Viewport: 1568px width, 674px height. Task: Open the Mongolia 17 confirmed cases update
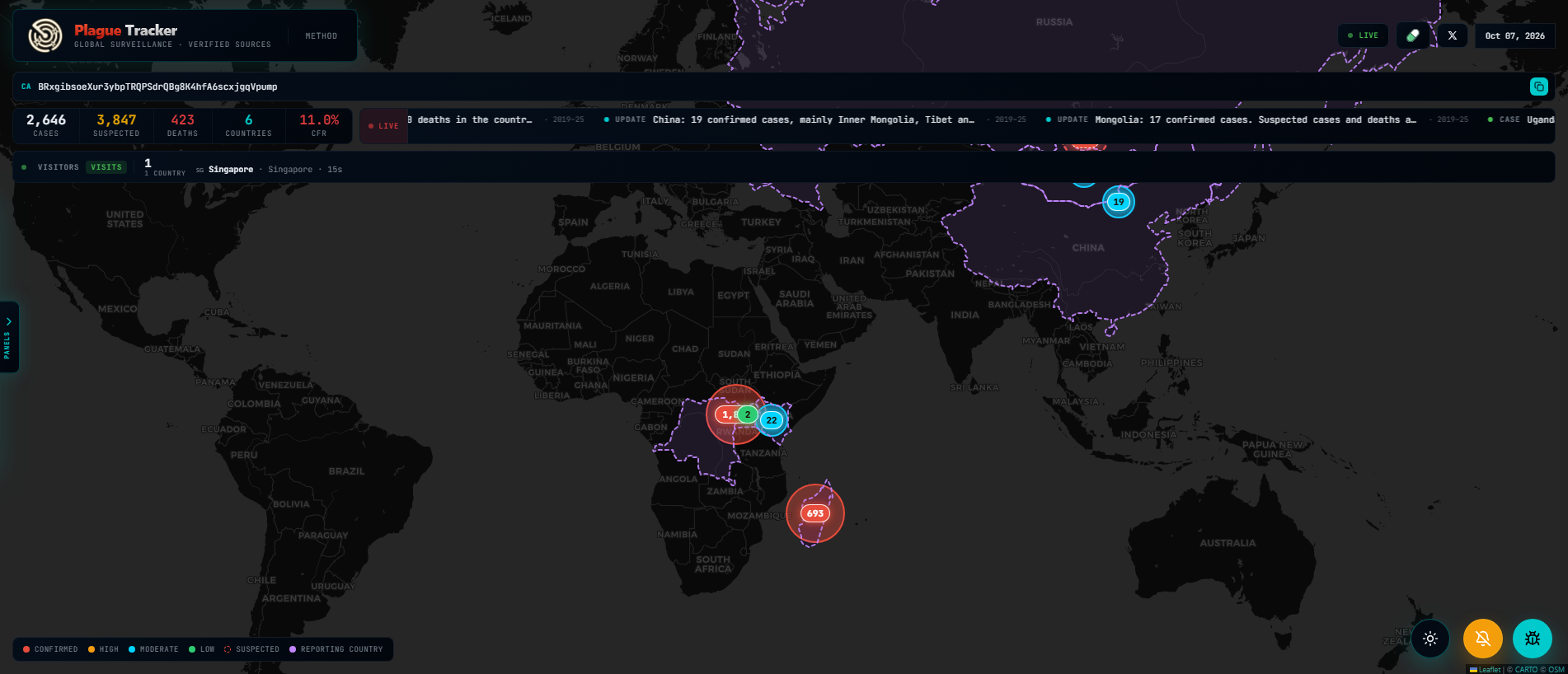(x=1256, y=119)
